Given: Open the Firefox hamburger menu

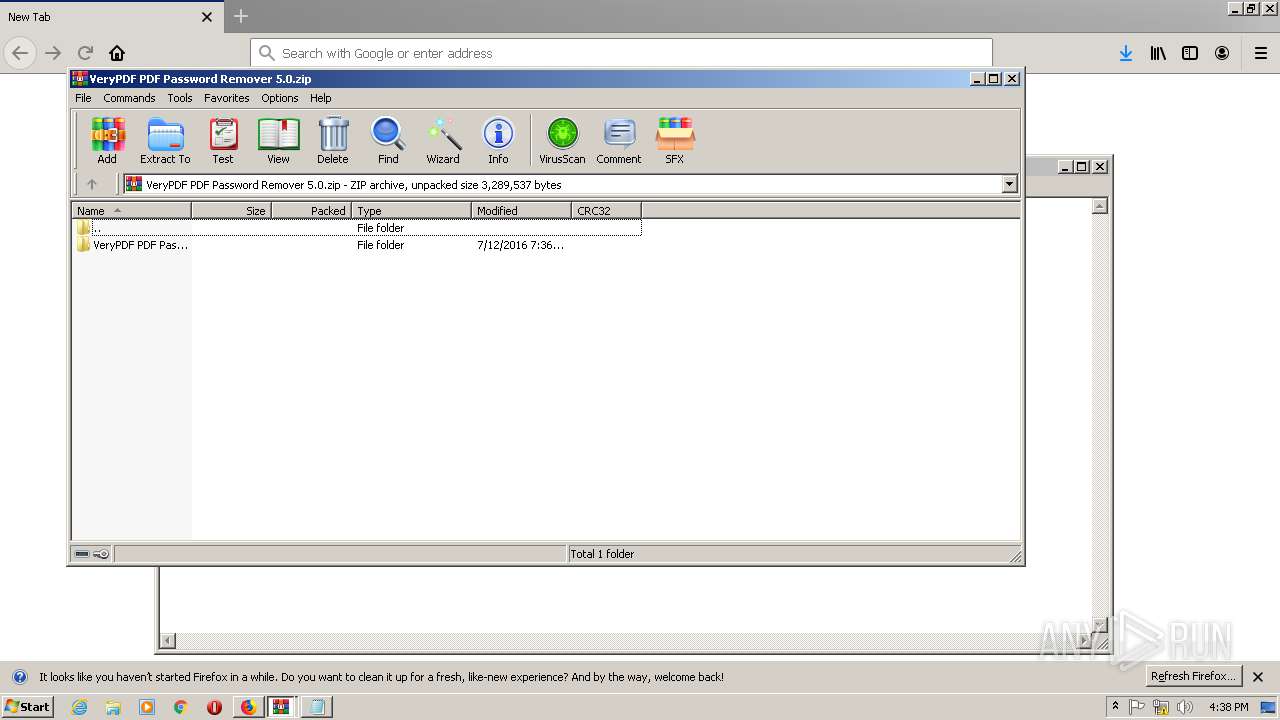Looking at the screenshot, I should 1261,53.
